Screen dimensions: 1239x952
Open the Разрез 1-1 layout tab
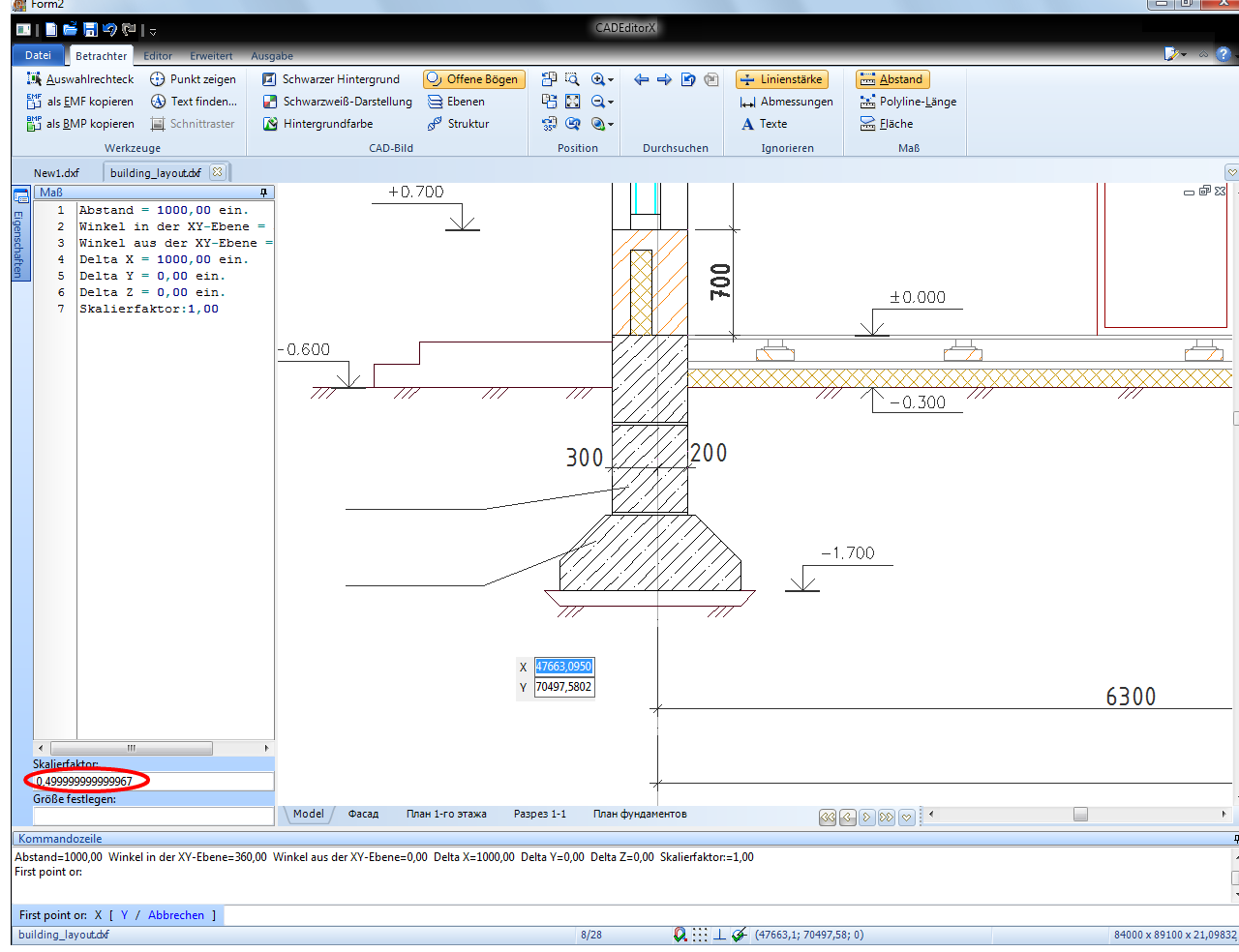pyautogui.click(x=539, y=815)
